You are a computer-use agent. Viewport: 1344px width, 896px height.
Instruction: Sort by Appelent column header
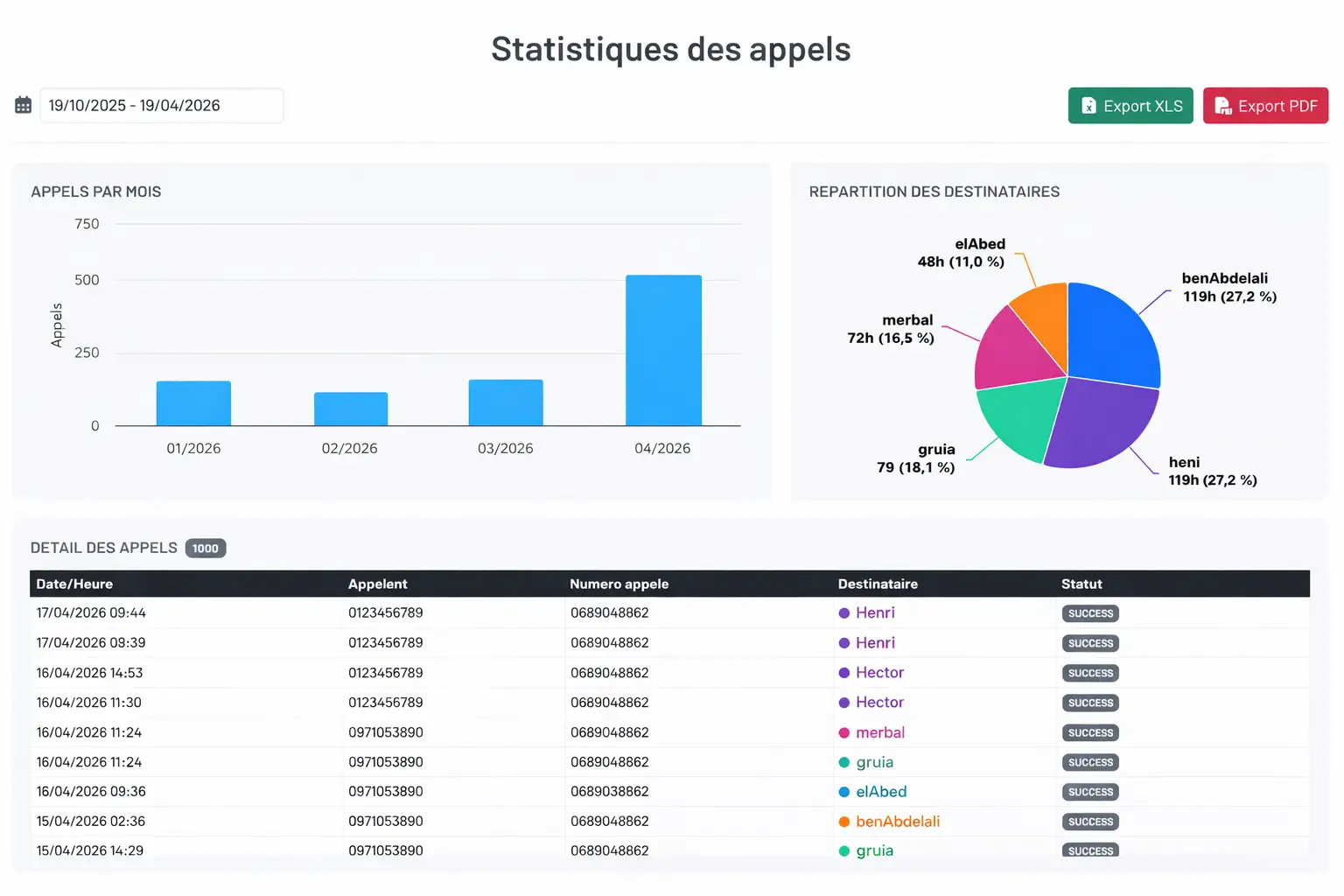tap(378, 584)
